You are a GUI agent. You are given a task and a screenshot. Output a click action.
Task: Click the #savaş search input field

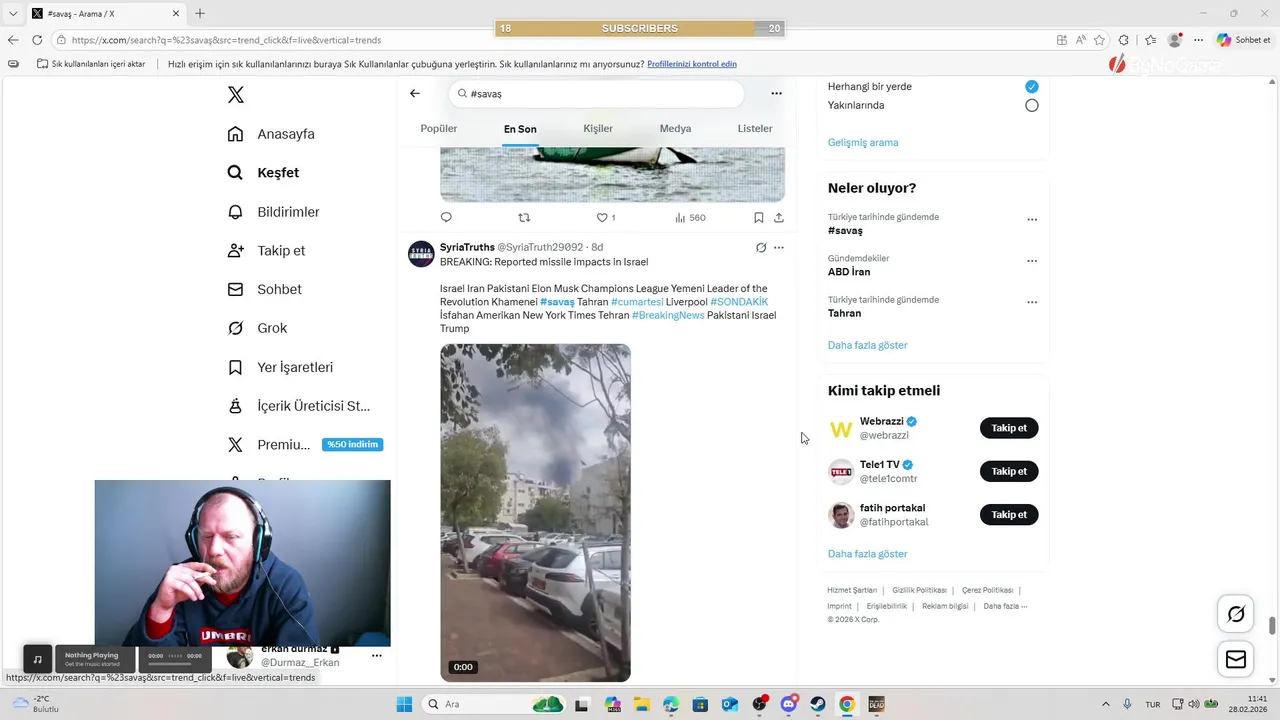point(596,93)
